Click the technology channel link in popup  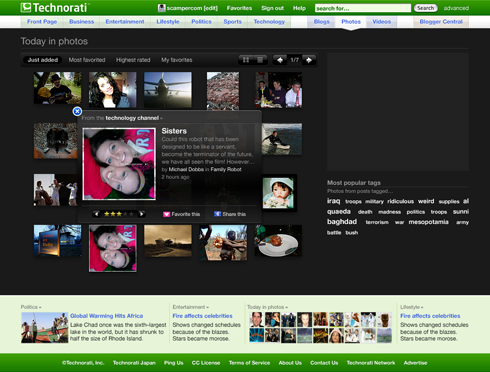point(132,118)
